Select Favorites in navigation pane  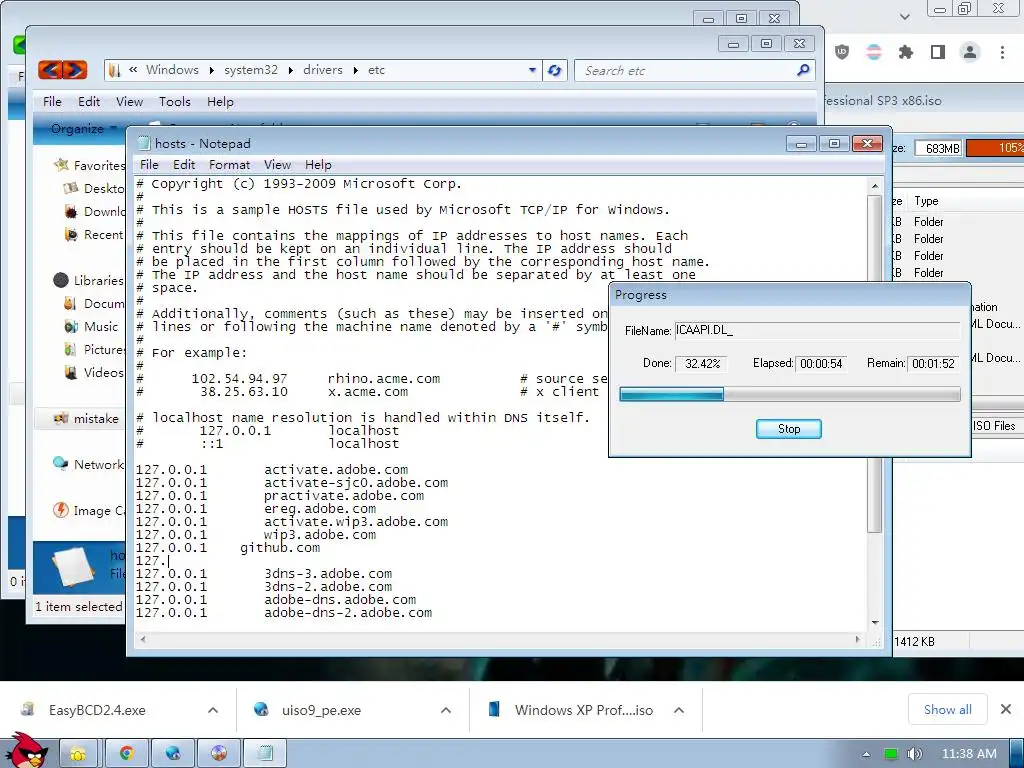pyautogui.click(x=89, y=165)
